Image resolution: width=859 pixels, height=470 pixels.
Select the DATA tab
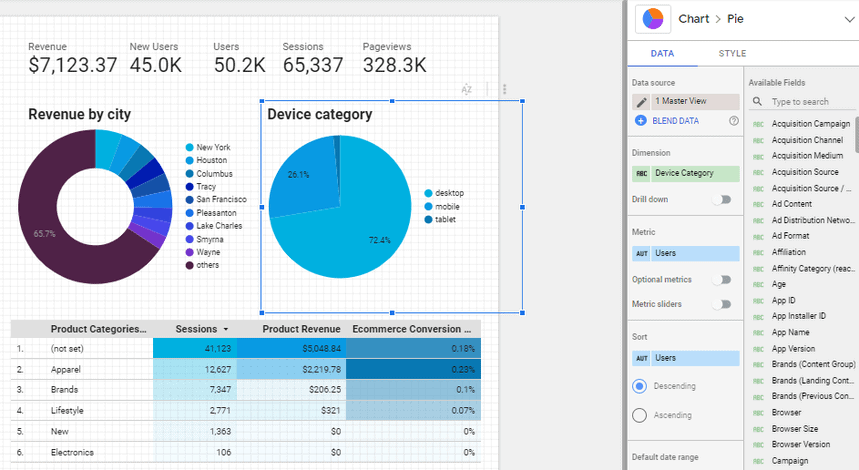(x=662, y=54)
